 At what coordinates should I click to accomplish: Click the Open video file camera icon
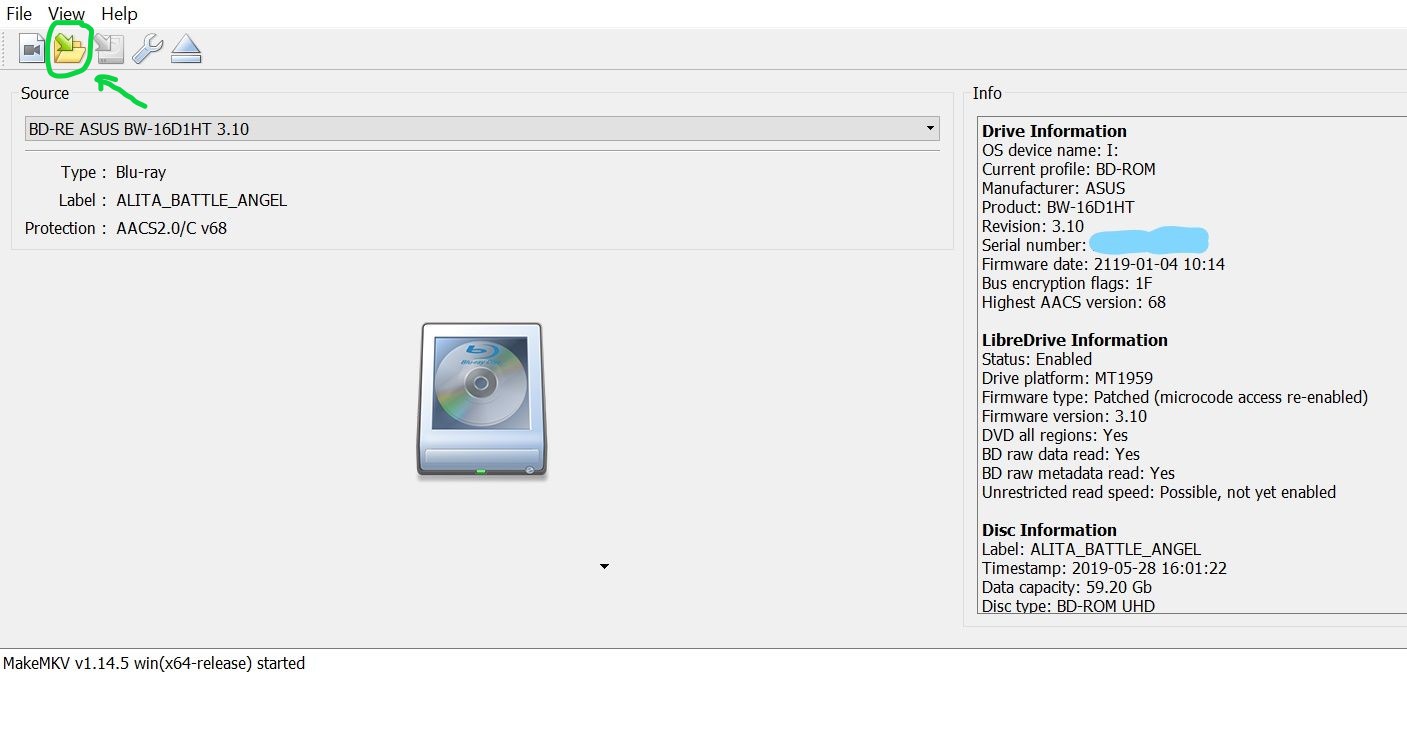pyautogui.click(x=31, y=49)
